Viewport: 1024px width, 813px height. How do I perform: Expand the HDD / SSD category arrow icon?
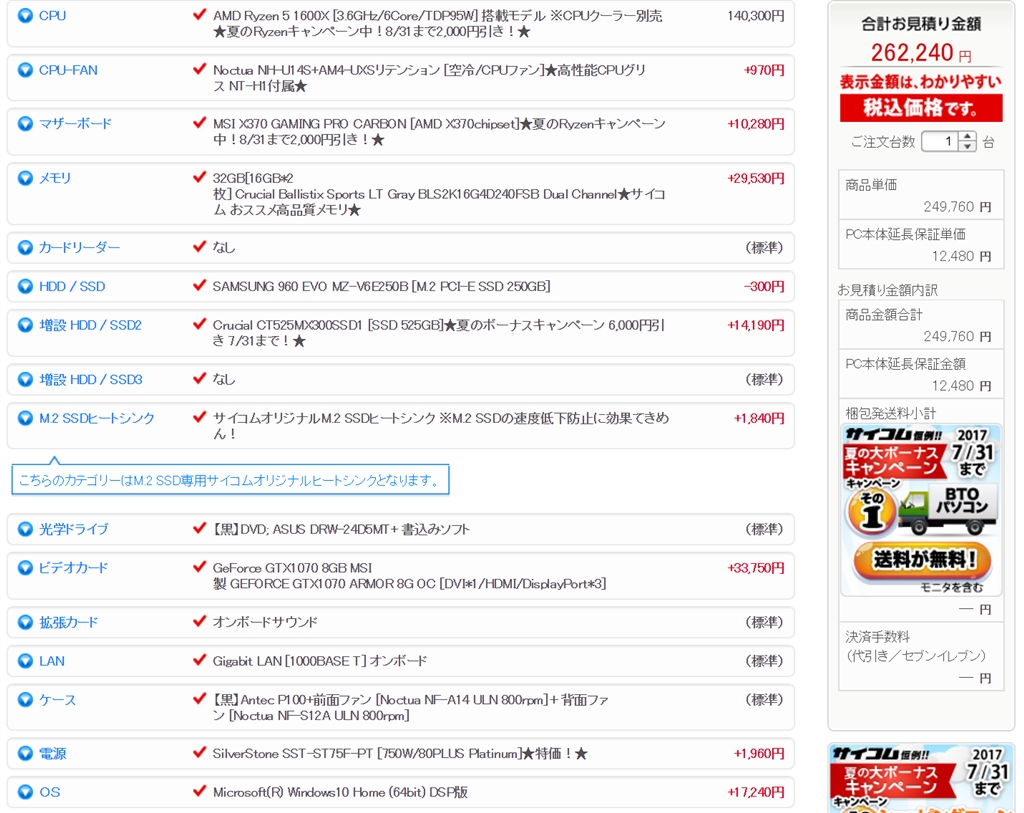pyautogui.click(x=25, y=286)
